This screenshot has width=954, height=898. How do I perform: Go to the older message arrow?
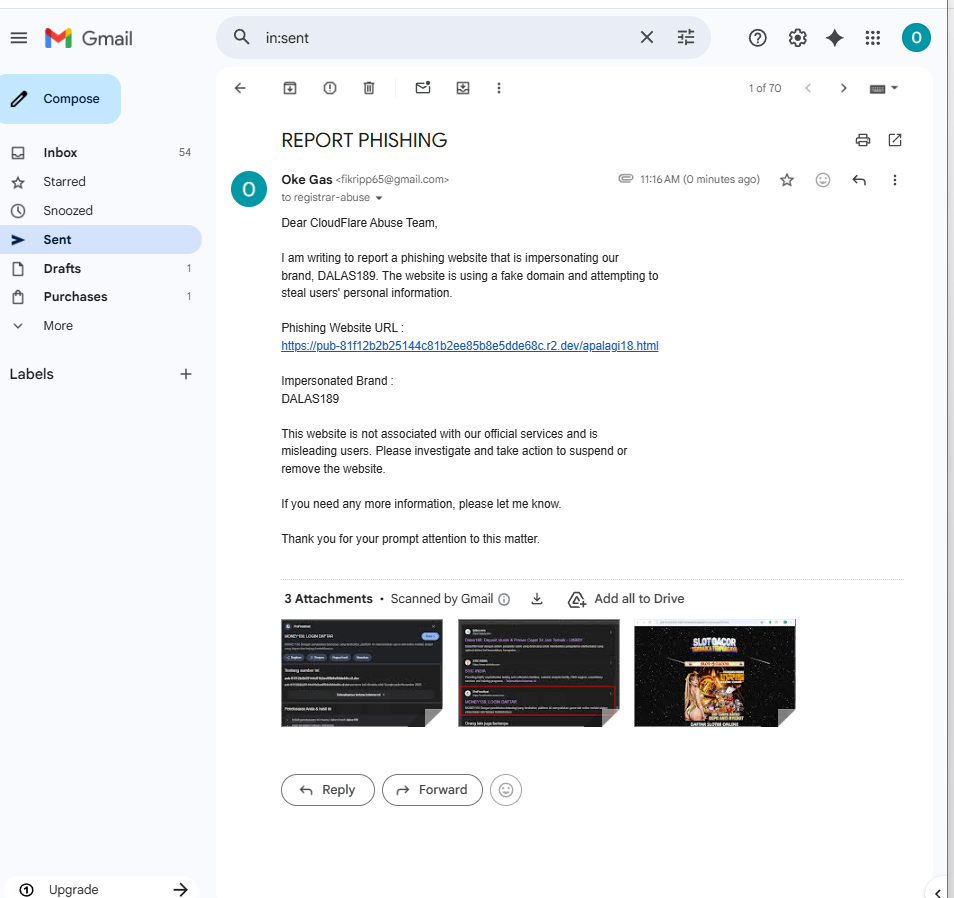[843, 88]
